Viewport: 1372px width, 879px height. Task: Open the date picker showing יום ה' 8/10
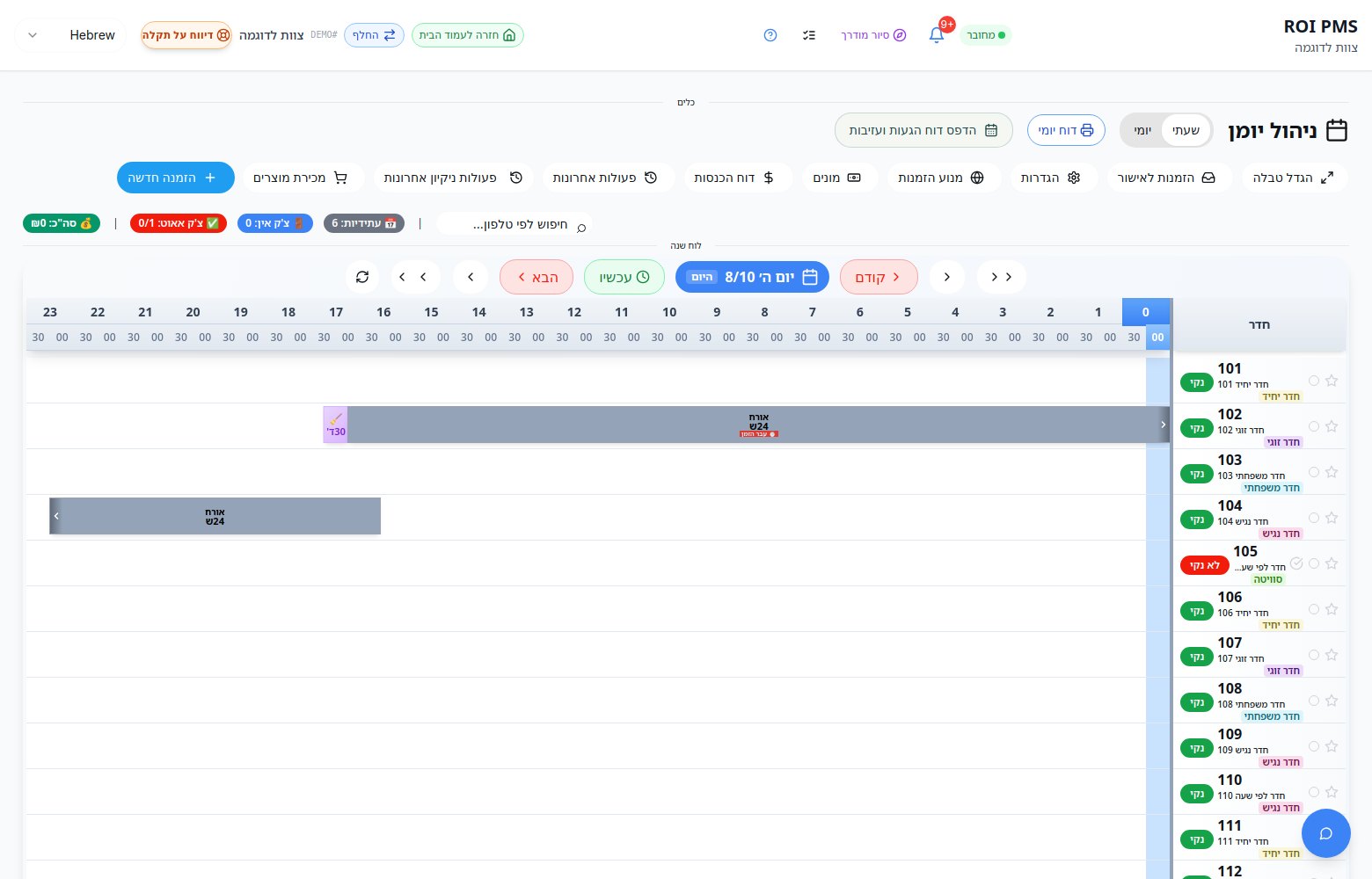(x=752, y=277)
